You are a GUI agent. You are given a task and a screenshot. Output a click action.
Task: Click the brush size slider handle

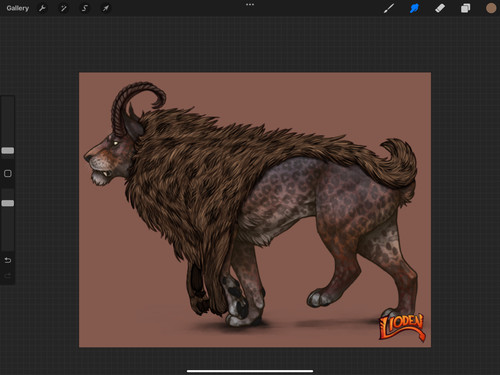tap(8, 151)
